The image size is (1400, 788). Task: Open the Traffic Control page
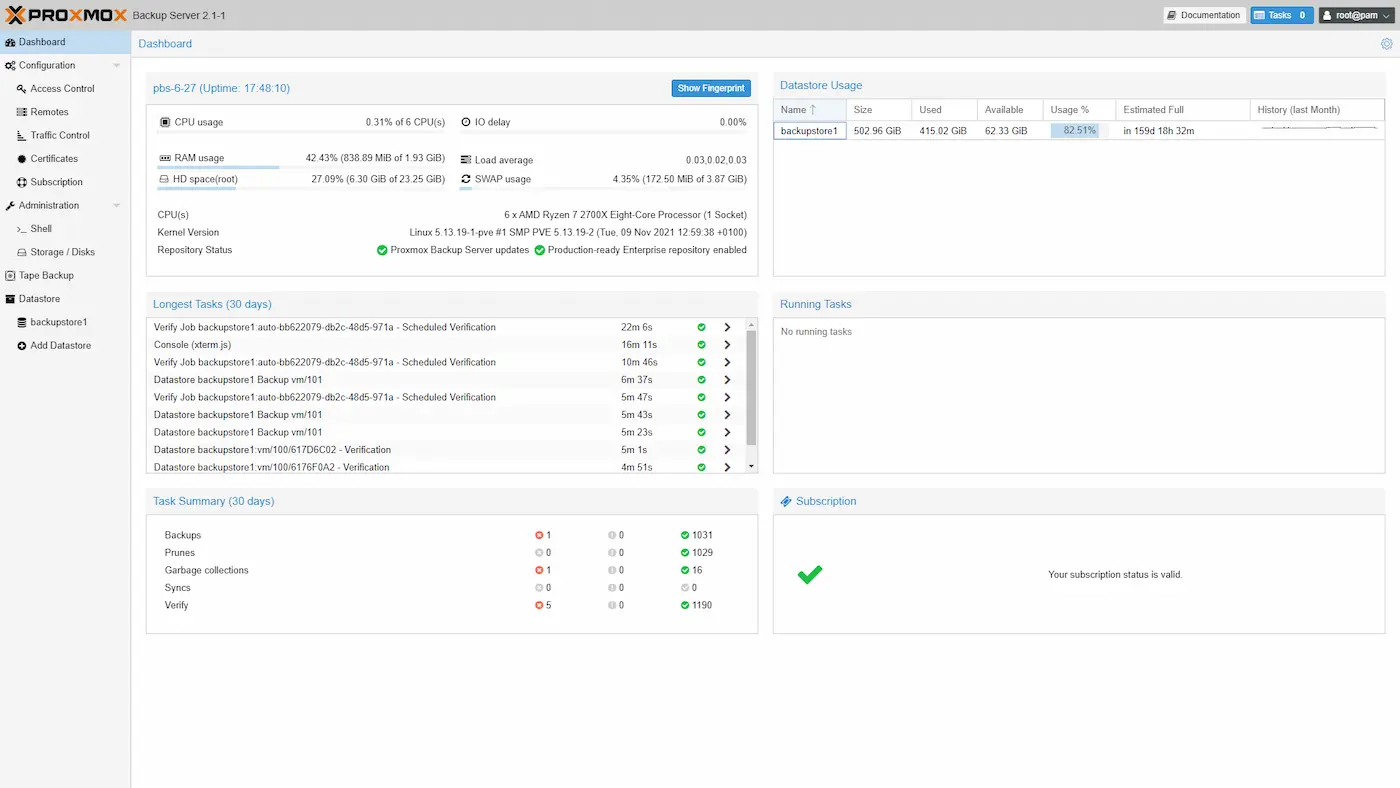pyautogui.click(x=59, y=135)
